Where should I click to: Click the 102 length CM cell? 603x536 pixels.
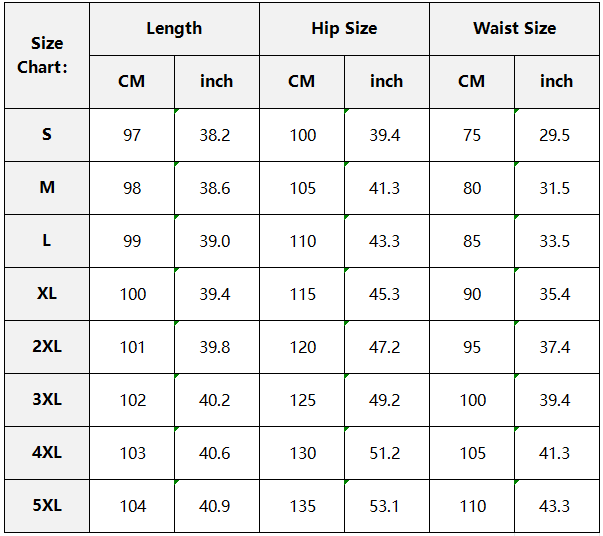pyautogui.click(x=132, y=400)
